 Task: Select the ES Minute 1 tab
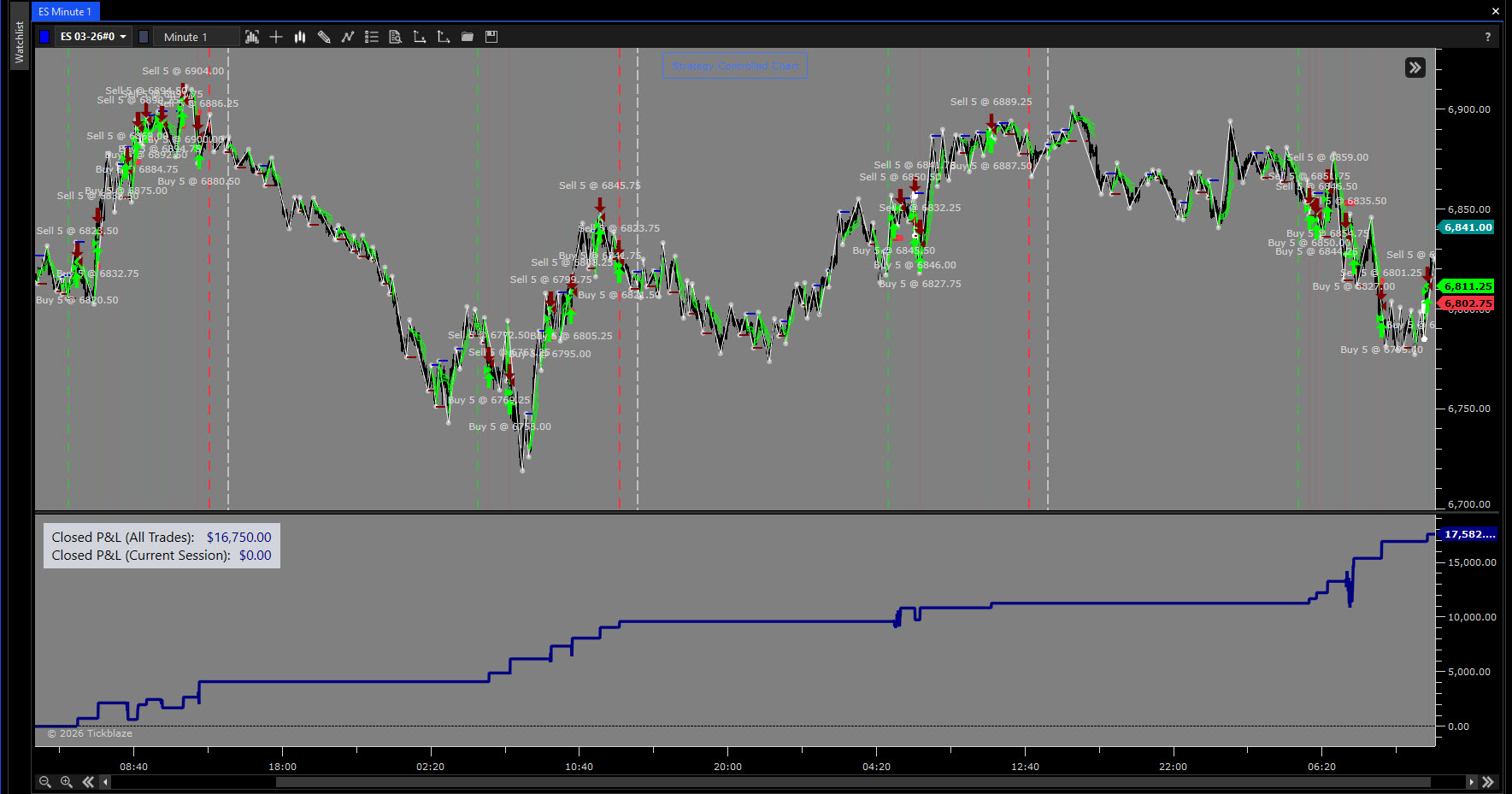tap(65, 12)
